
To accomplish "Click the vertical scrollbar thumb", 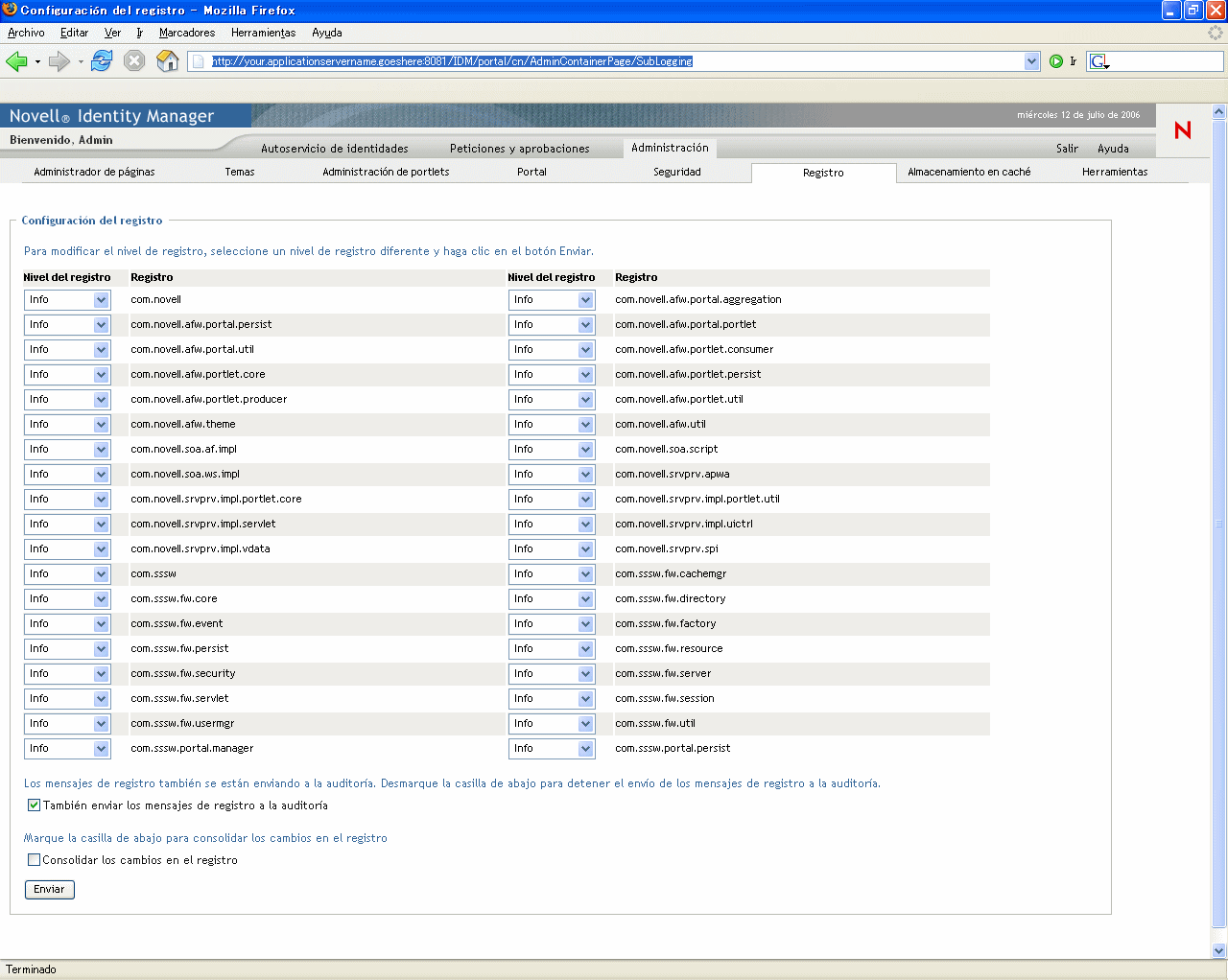I will (1219, 524).
